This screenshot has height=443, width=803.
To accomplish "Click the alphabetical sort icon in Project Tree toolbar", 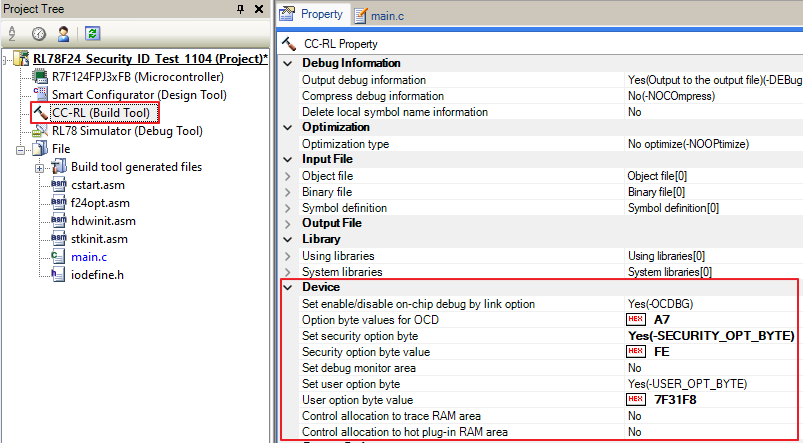I will 12,34.
